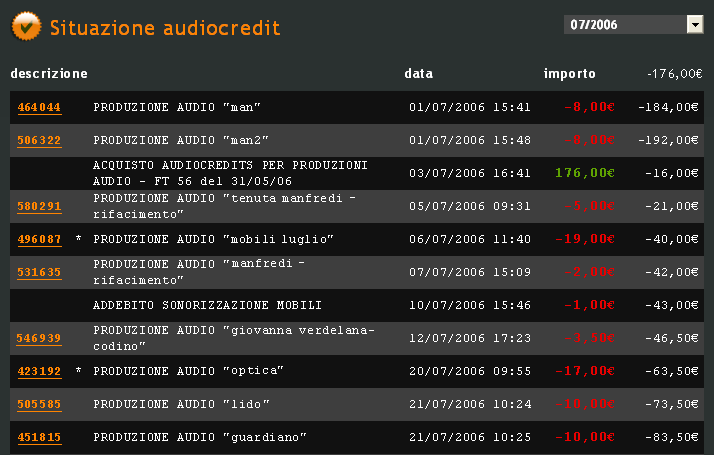The width and height of the screenshot is (714, 455).
Task: Open production link 506322
Action: 39,140
